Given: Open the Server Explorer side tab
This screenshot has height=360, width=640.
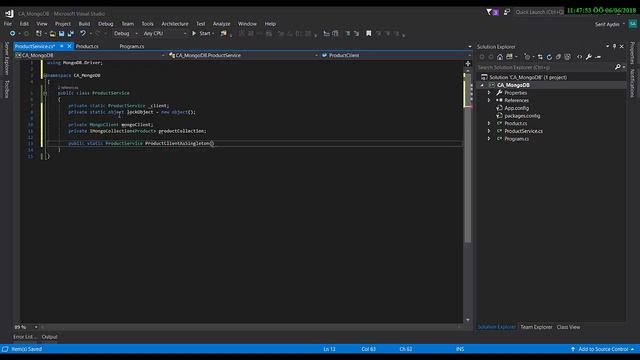Looking at the screenshot, I should 7,58.
